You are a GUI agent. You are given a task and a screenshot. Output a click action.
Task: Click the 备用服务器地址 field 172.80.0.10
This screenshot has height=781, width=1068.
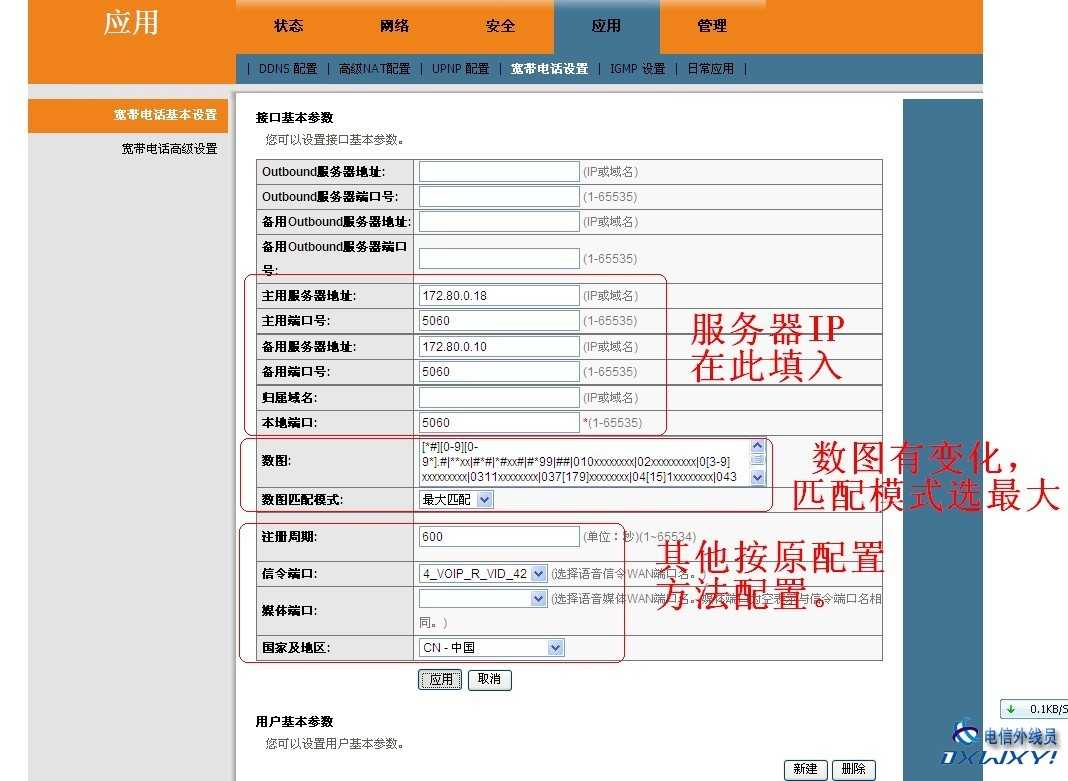[499, 347]
